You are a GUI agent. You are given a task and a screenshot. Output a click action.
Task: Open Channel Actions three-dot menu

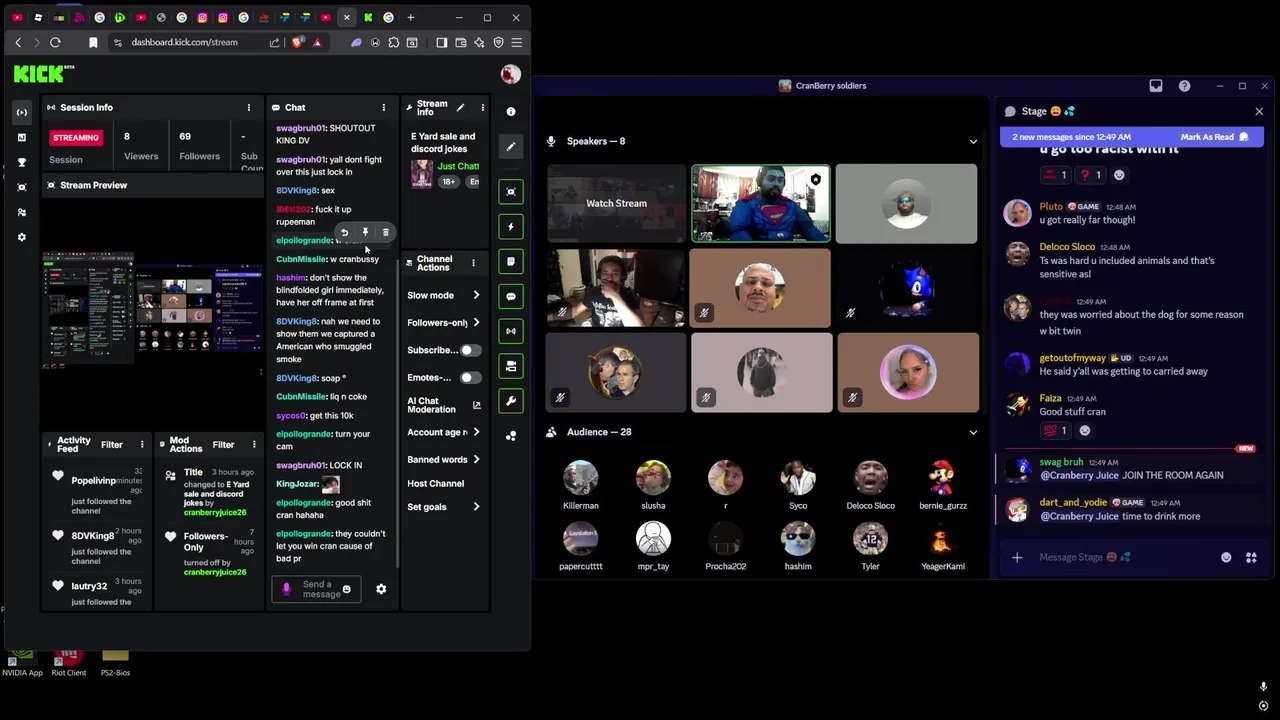point(473,263)
